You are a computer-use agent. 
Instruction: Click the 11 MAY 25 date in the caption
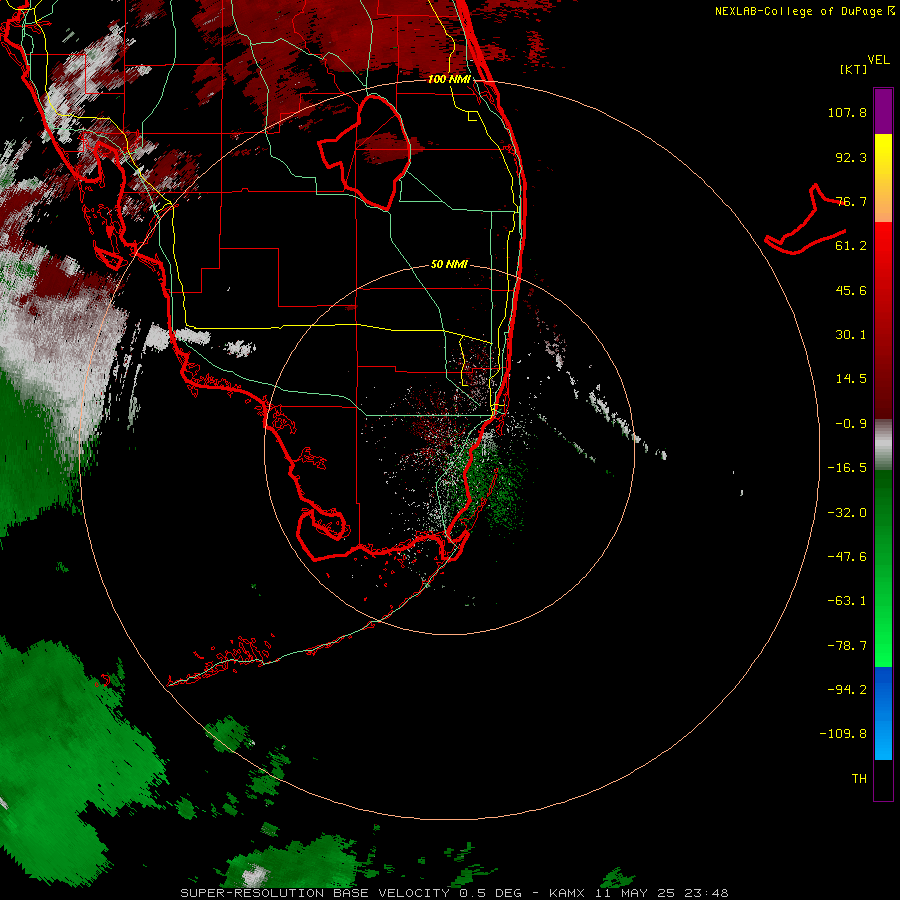click(637, 893)
